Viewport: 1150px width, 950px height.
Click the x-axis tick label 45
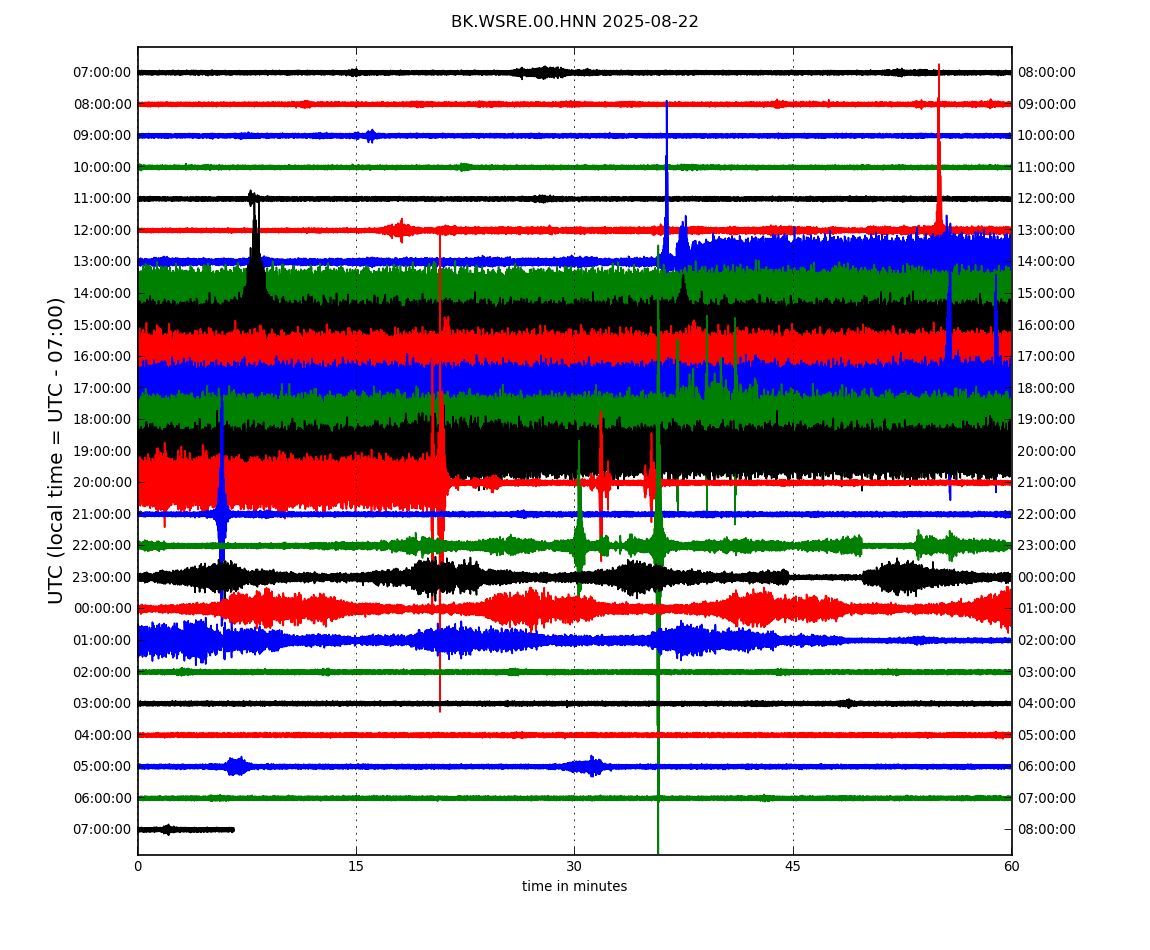click(x=793, y=866)
